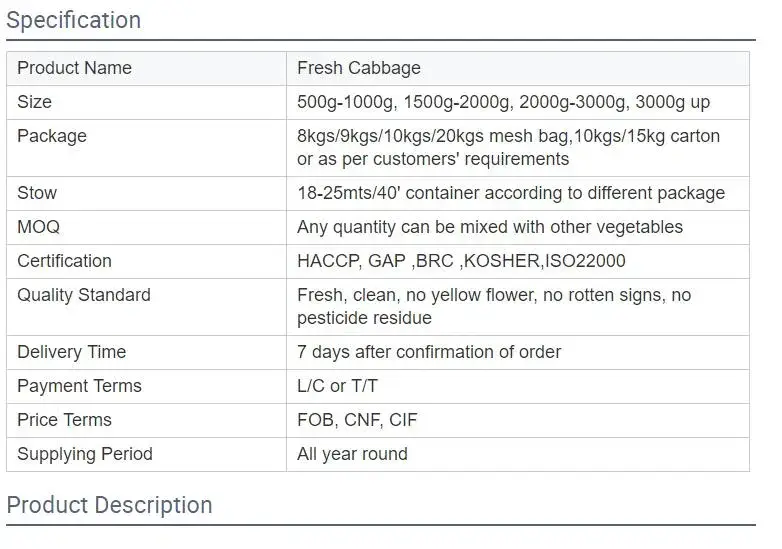This screenshot has width=782, height=549.
Task: Select the HACCP, GAP certification list
Action: (x=461, y=261)
